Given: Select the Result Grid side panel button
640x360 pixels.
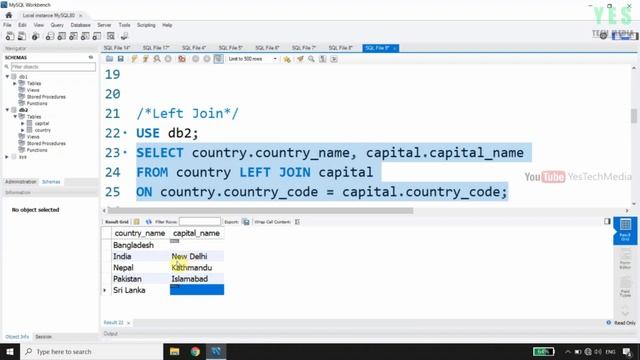Looking at the screenshot, I should (625, 231).
